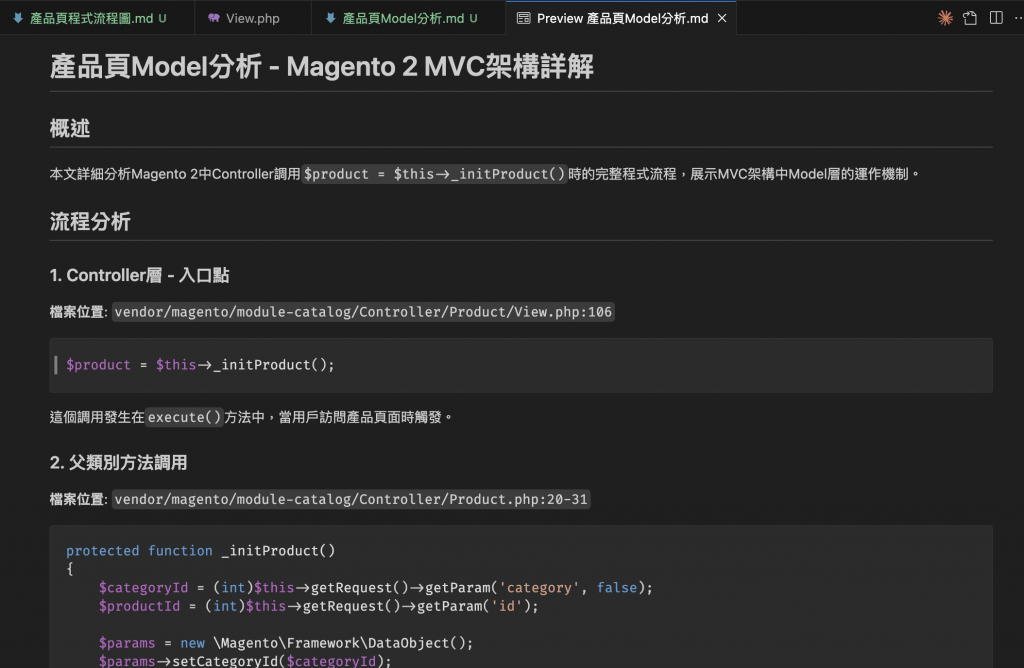The width and height of the screenshot is (1024, 668).
Task: Click the preview icon on the Preview tab
Action: coord(524,18)
